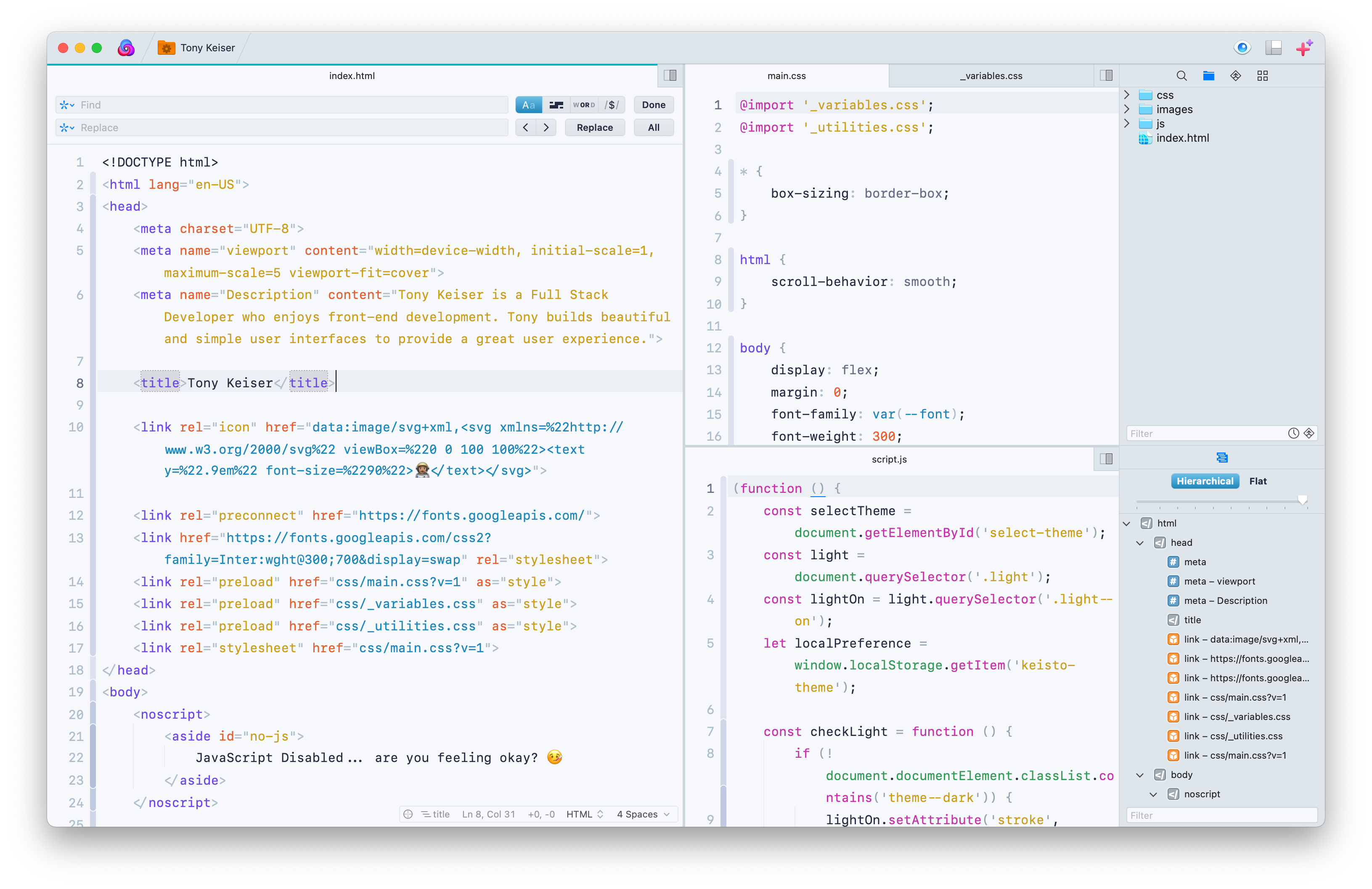Open sidebar search magnifier icon

coord(1181,76)
